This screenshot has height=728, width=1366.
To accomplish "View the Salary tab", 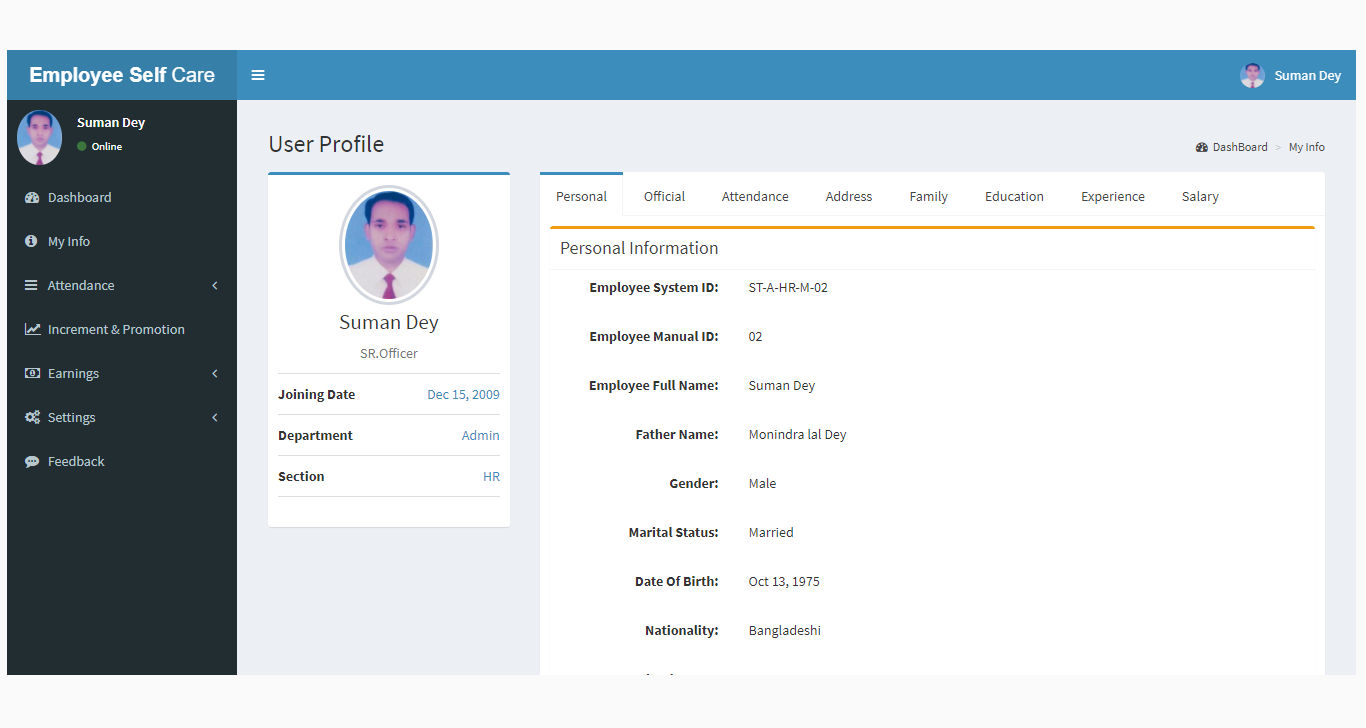I will pos(1200,196).
